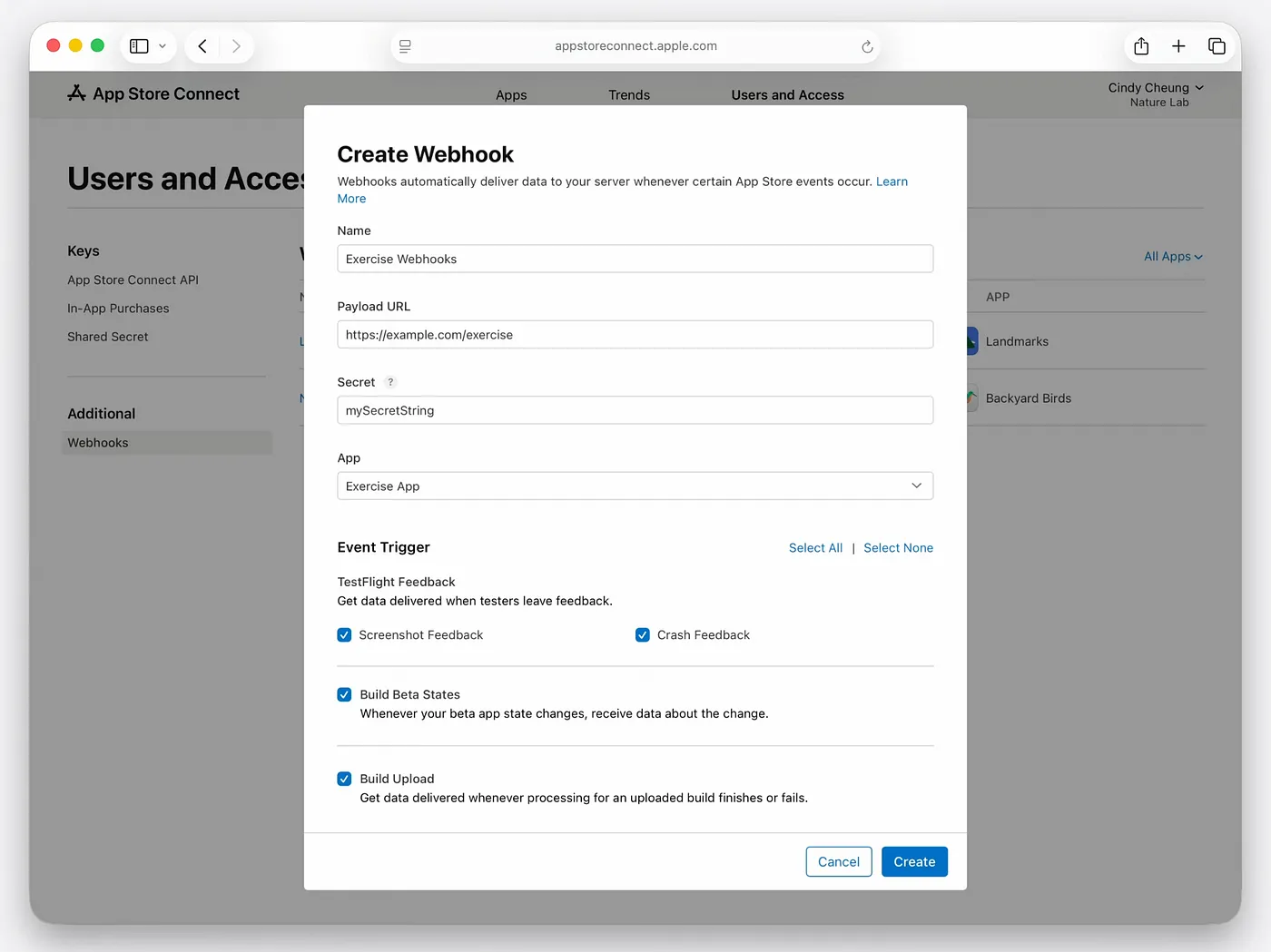Uncheck the Crash Feedback checkbox
1271x952 pixels.
[x=643, y=635]
